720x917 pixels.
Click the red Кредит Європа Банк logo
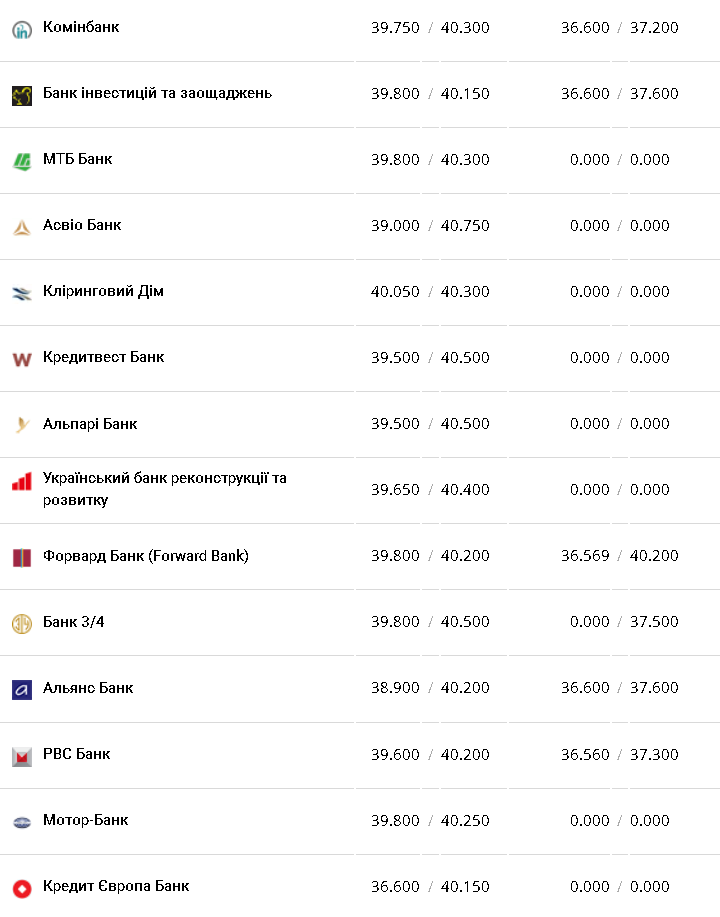coord(22,888)
